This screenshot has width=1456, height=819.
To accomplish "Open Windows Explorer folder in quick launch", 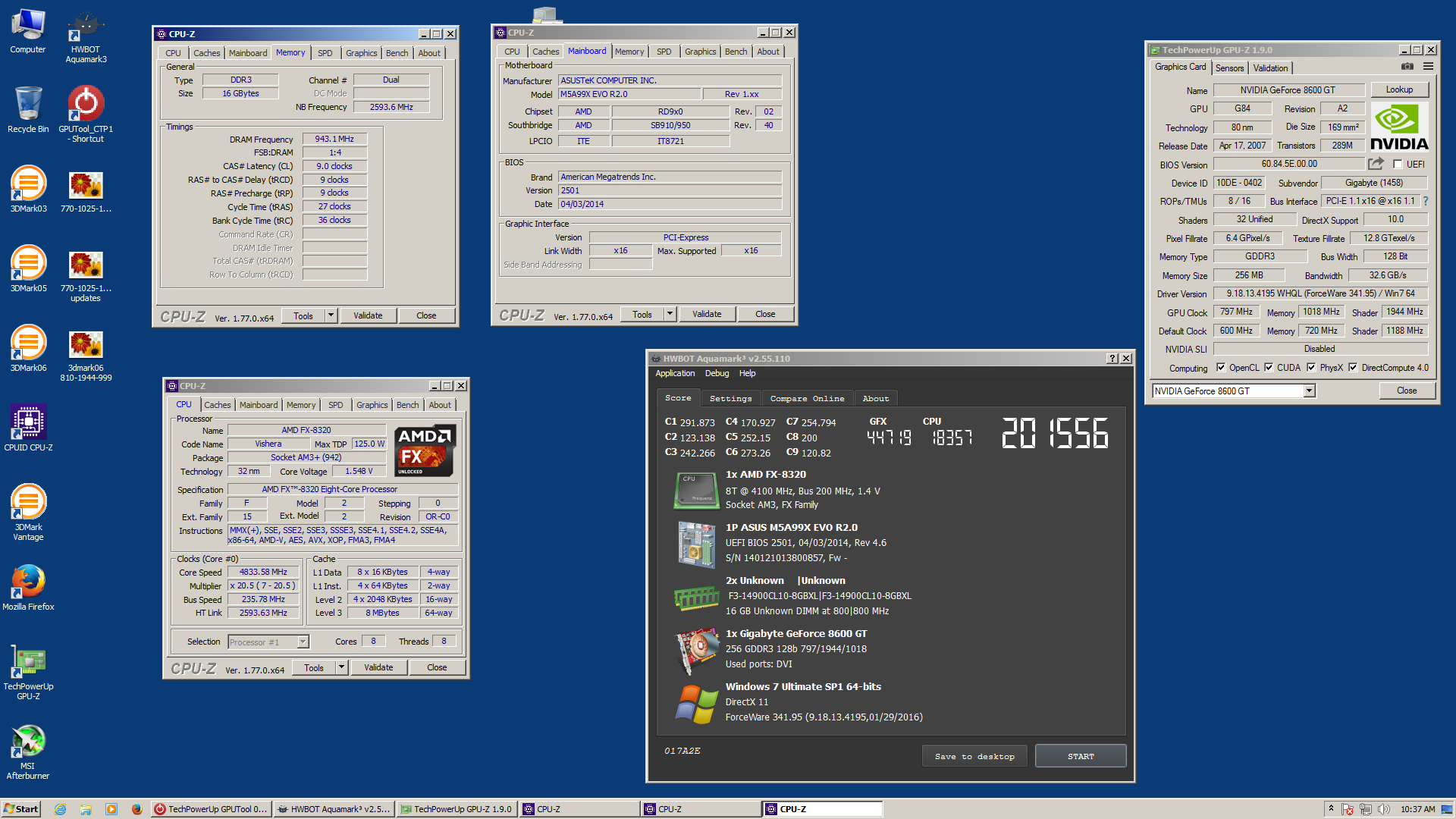I will point(86,809).
